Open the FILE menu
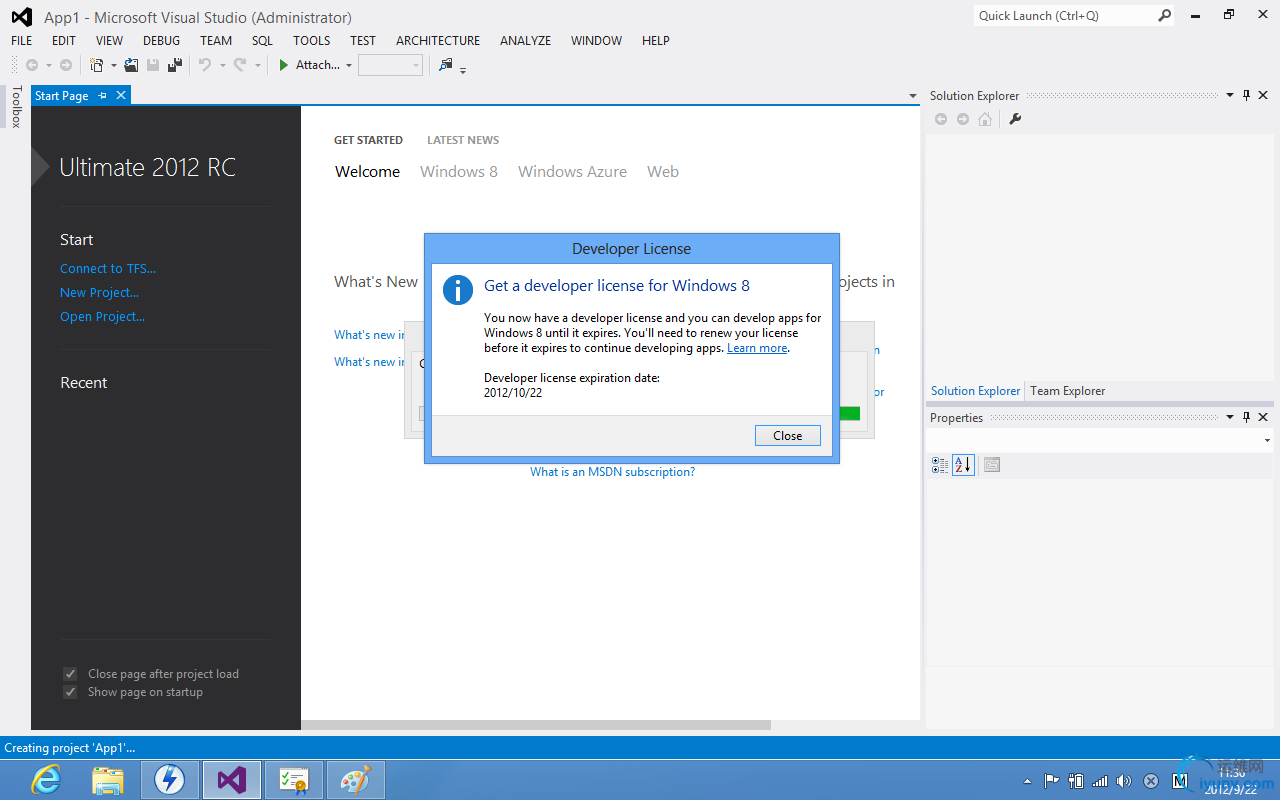This screenshot has width=1280, height=800. click(22, 41)
